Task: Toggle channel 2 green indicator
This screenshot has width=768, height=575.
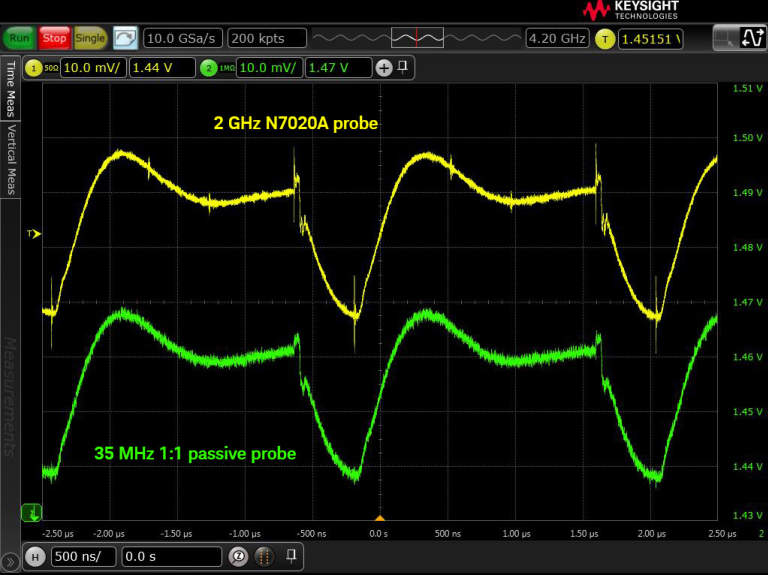Action: 209,68
